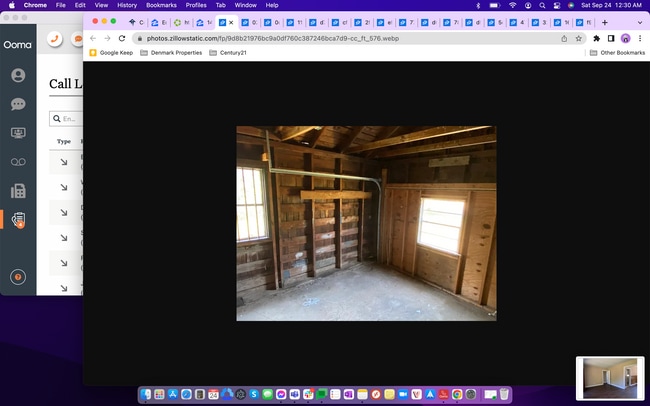Click the Chrome reload page button
650x406 pixels.
pos(122,38)
